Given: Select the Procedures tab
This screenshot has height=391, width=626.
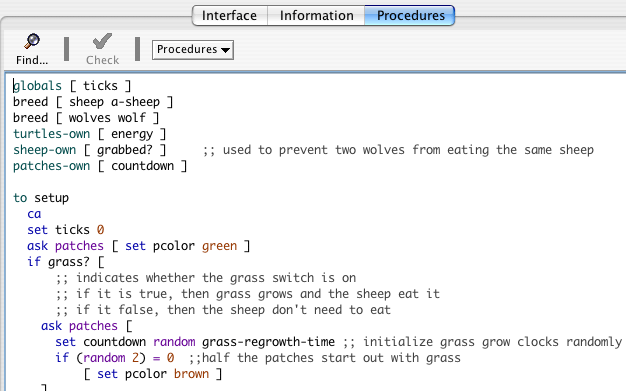Looking at the screenshot, I should 410,16.
